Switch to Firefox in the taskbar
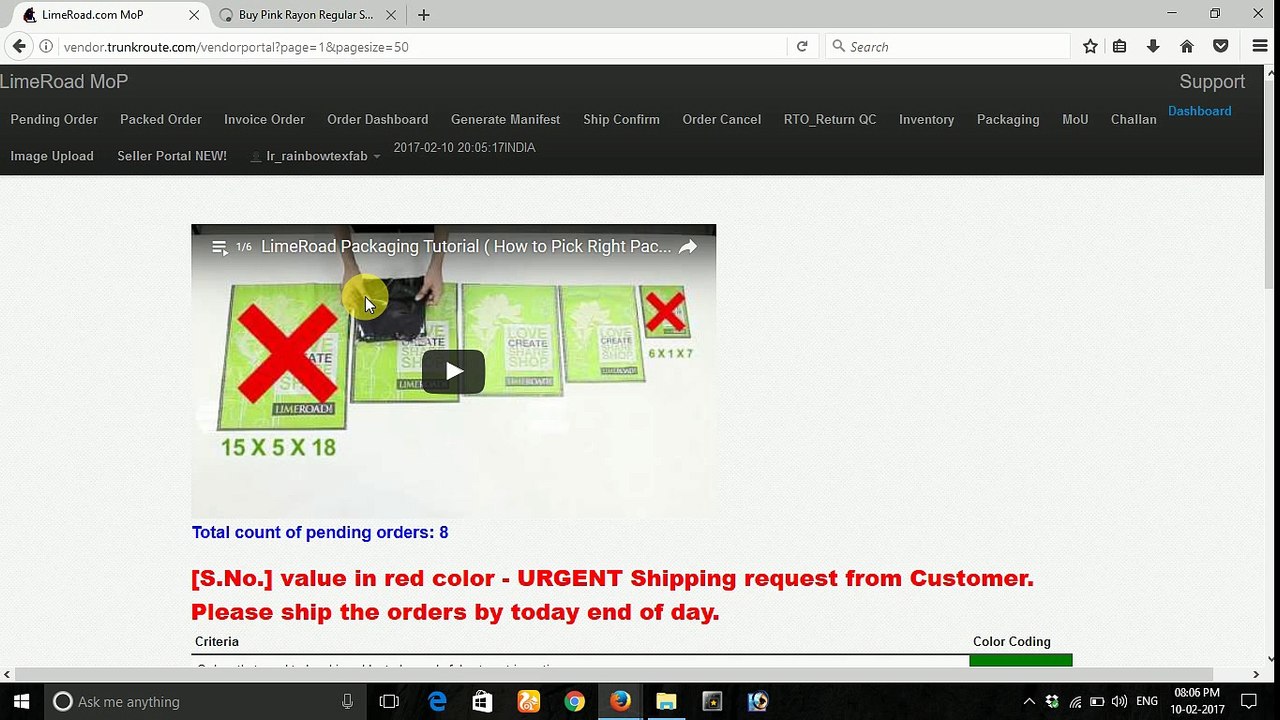1280x720 pixels. (620, 701)
